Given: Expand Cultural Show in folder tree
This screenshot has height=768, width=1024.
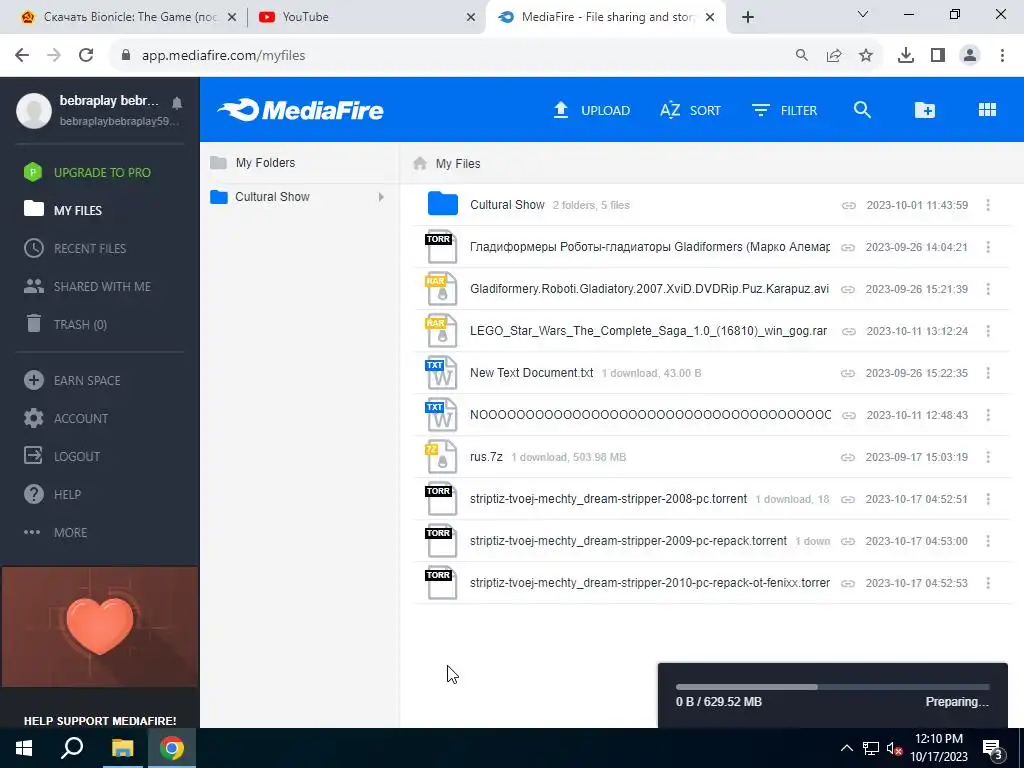Looking at the screenshot, I should pyautogui.click(x=381, y=197).
